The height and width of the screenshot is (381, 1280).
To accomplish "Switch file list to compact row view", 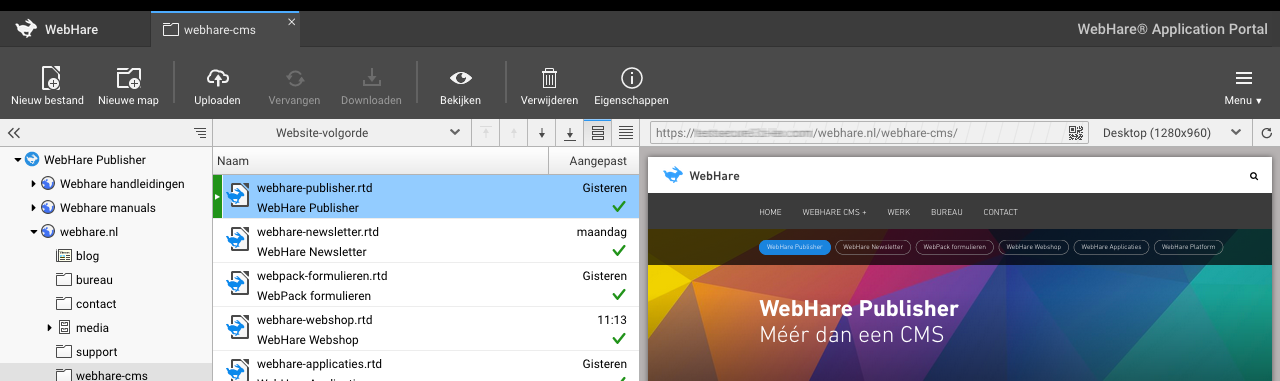I will coord(626,133).
